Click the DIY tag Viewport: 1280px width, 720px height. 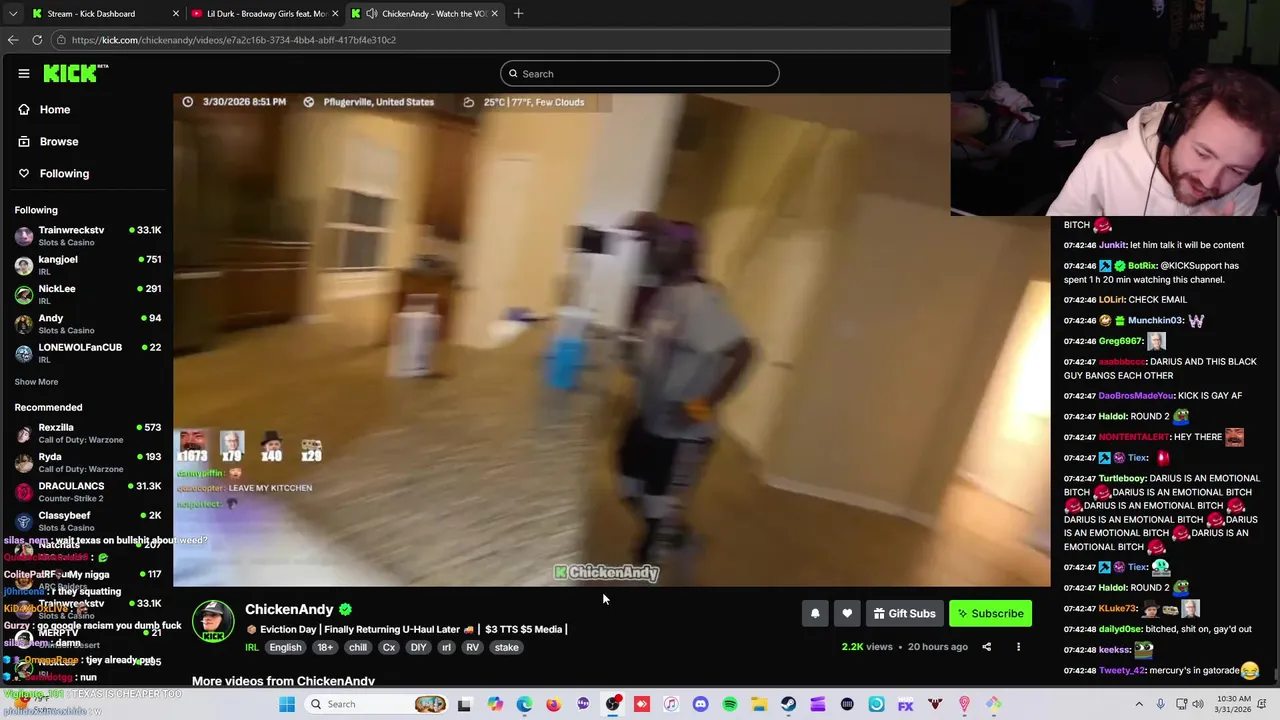[x=418, y=647]
